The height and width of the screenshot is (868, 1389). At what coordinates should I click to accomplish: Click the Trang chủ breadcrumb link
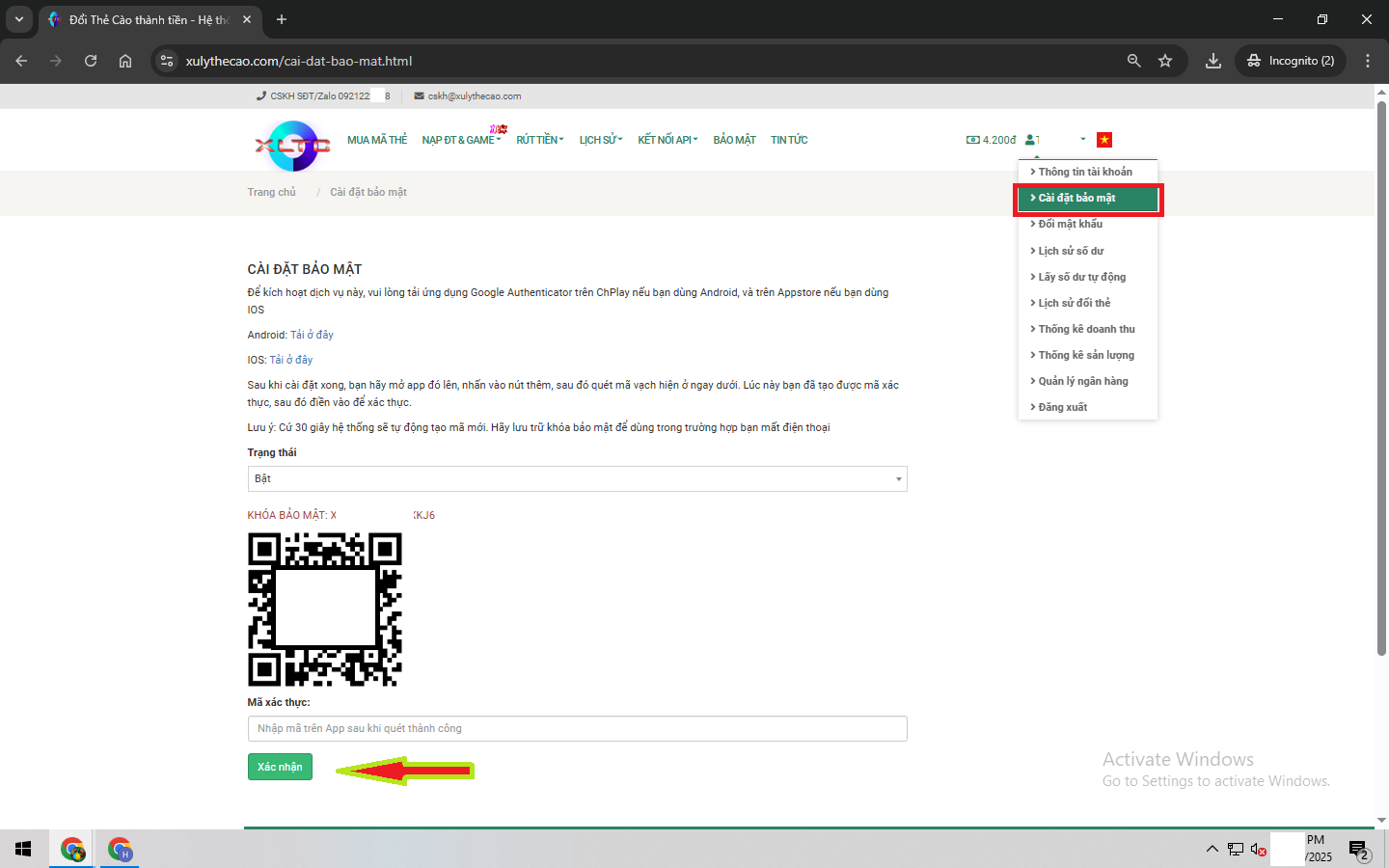click(271, 192)
